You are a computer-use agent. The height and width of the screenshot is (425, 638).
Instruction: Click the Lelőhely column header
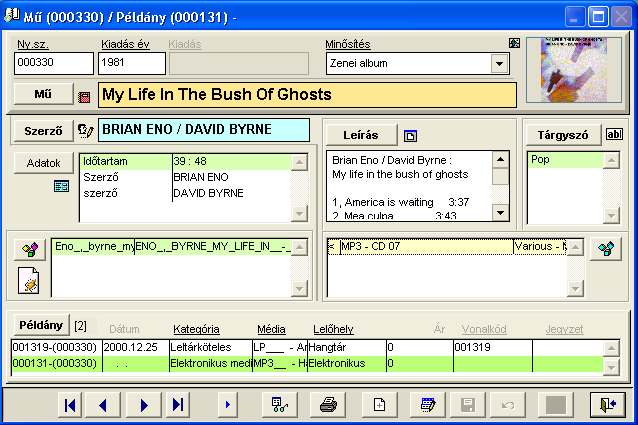(333, 329)
